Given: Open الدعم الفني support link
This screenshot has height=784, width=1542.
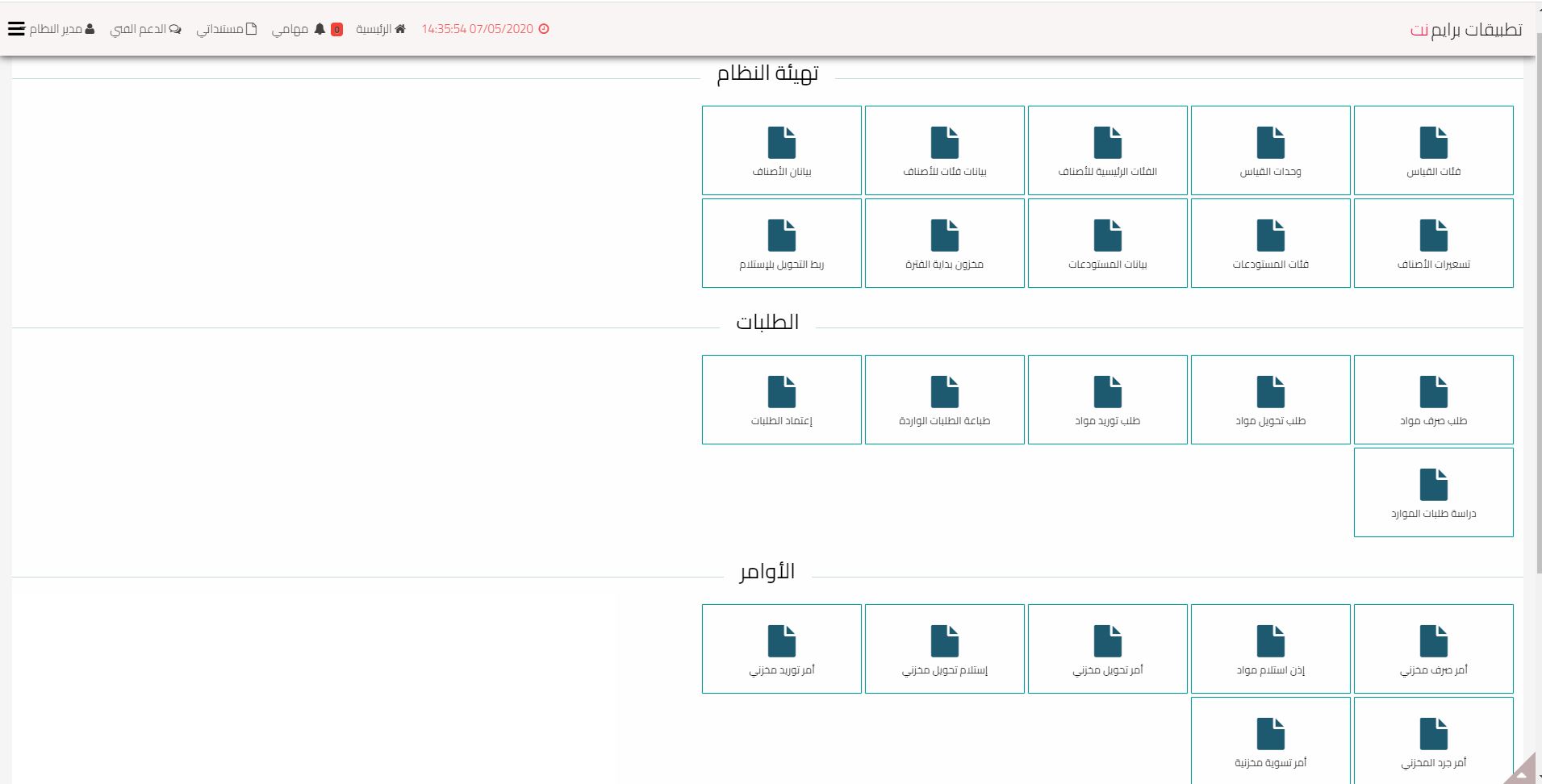Looking at the screenshot, I should (x=145, y=29).
